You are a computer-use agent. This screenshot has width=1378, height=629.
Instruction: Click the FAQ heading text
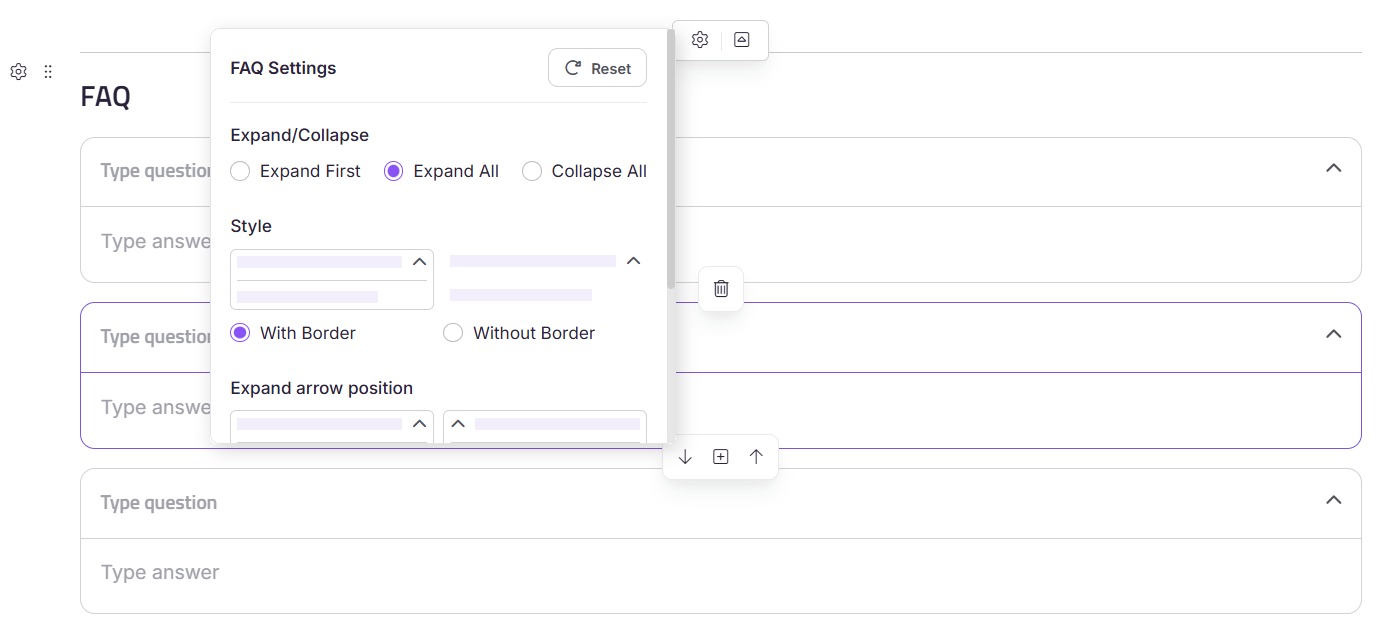pos(105,97)
